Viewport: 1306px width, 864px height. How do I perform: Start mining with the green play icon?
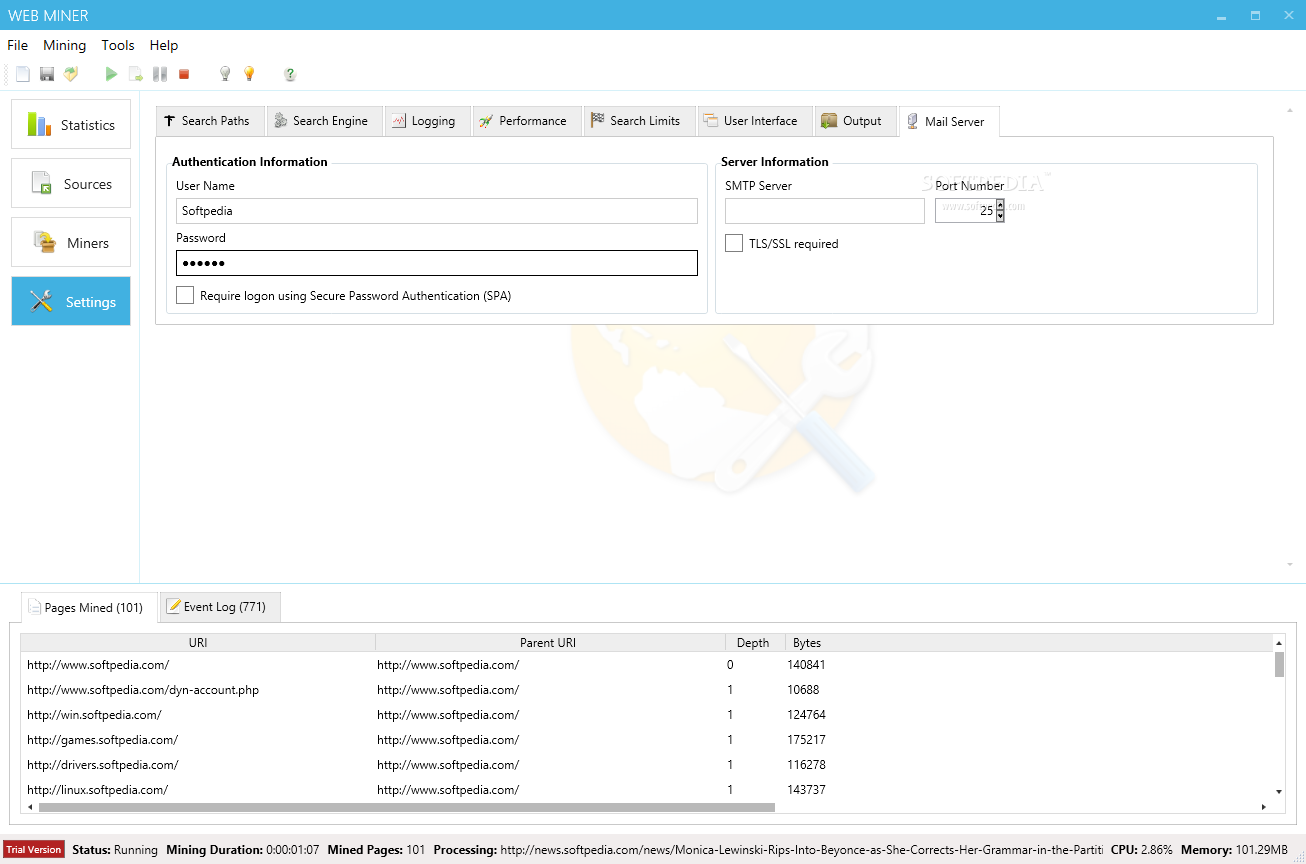tap(111, 74)
